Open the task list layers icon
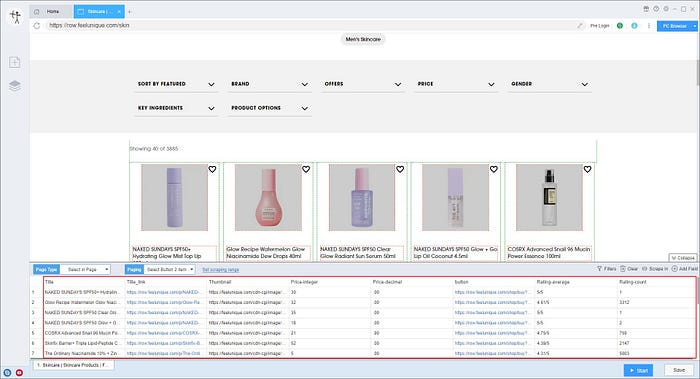 coord(15,86)
